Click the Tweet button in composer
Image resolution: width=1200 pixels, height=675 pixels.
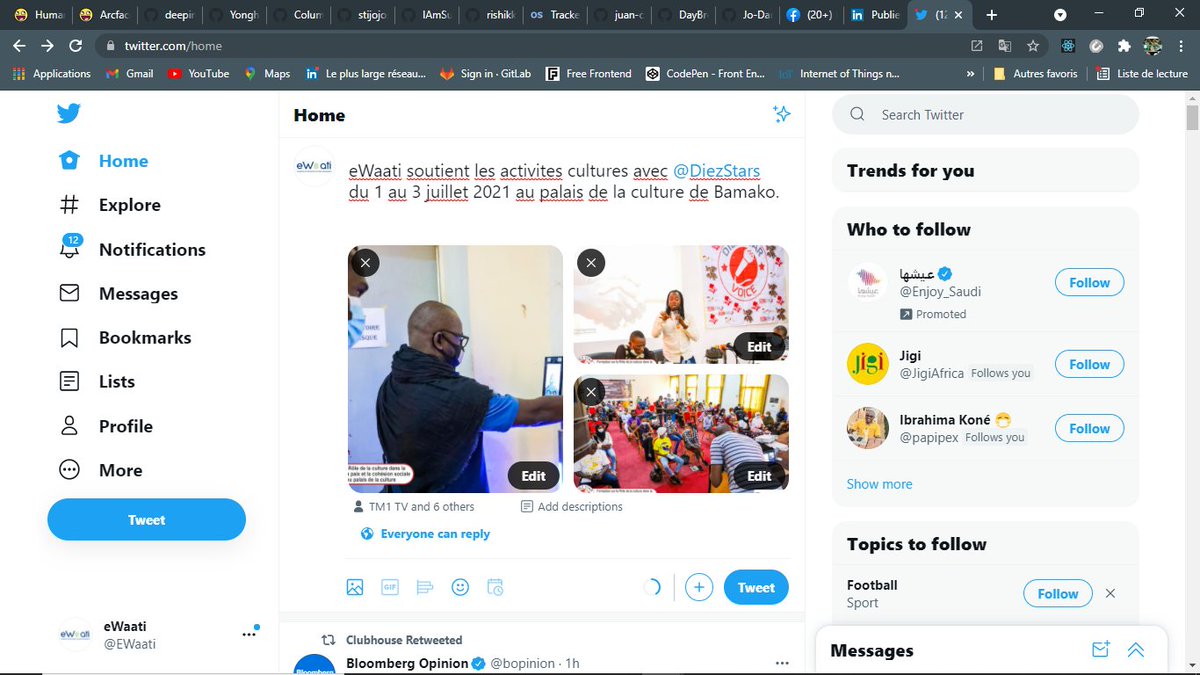tap(756, 587)
